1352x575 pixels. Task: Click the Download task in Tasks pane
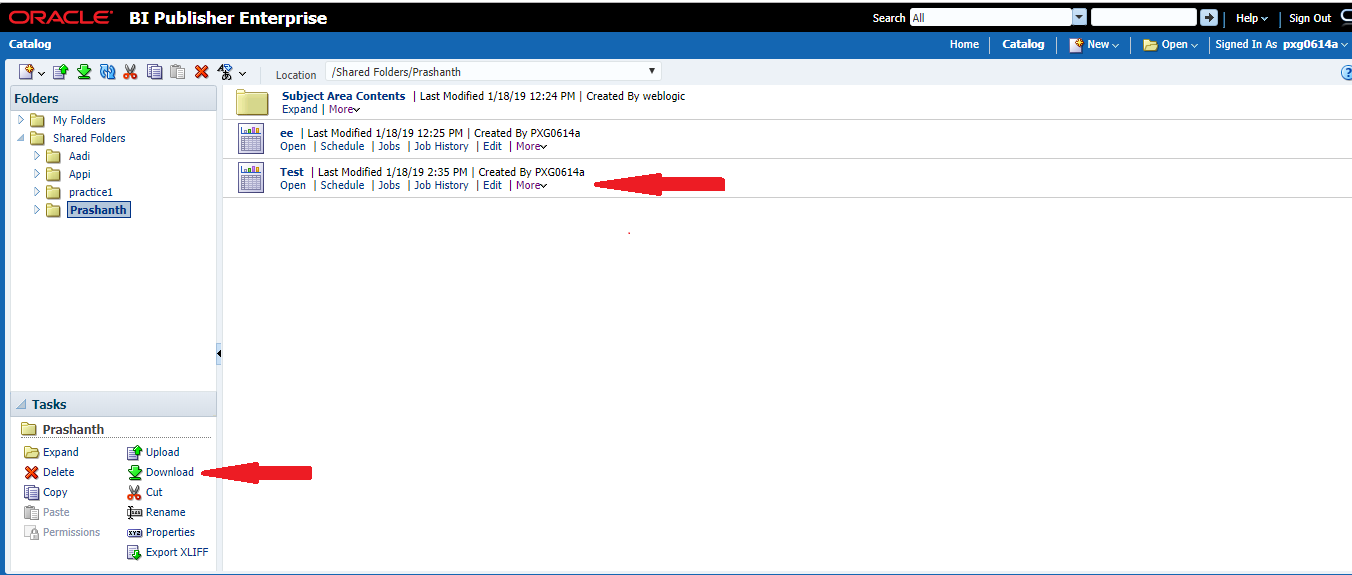(160, 472)
